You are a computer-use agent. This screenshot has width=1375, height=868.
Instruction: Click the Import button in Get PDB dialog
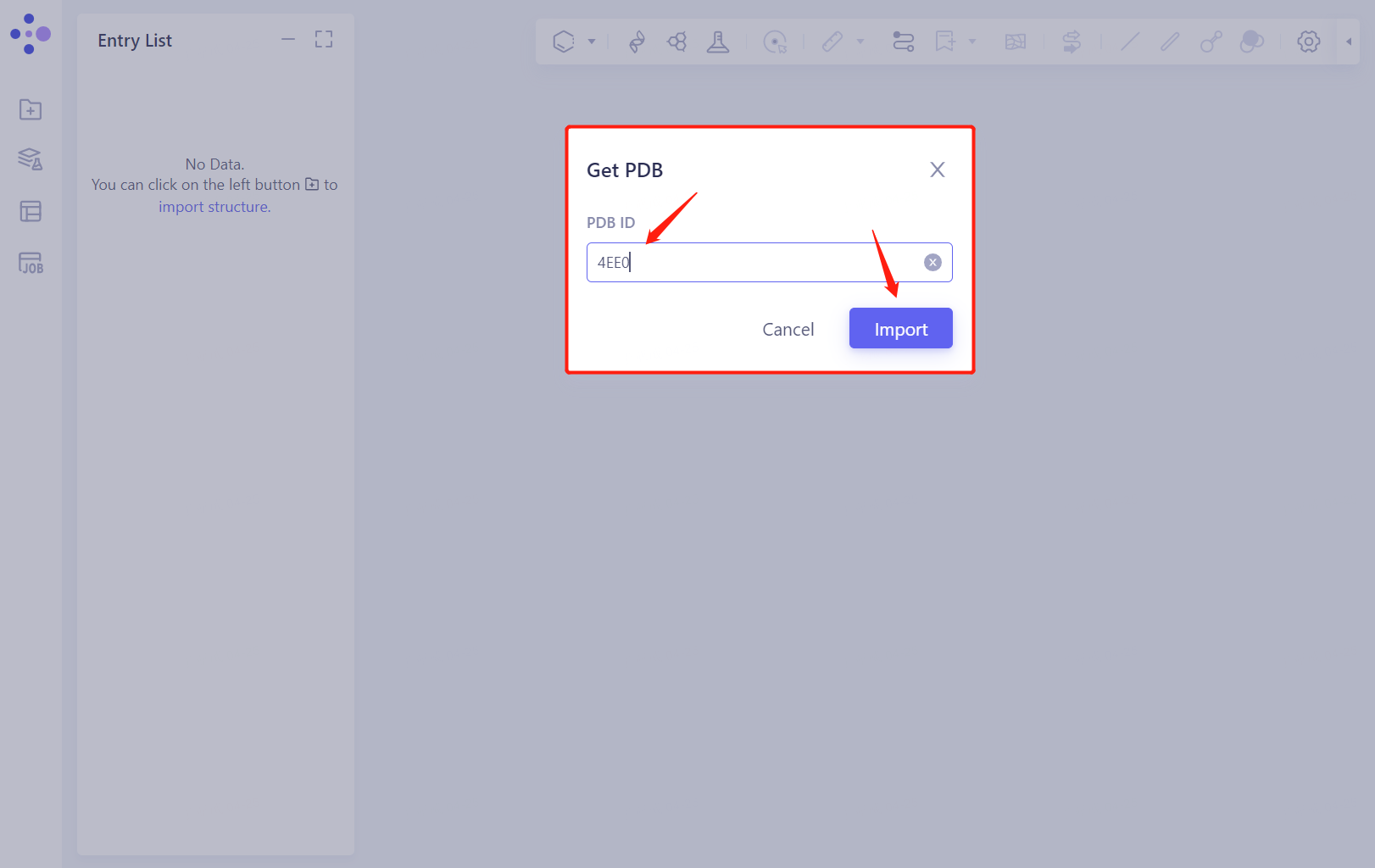click(x=900, y=329)
